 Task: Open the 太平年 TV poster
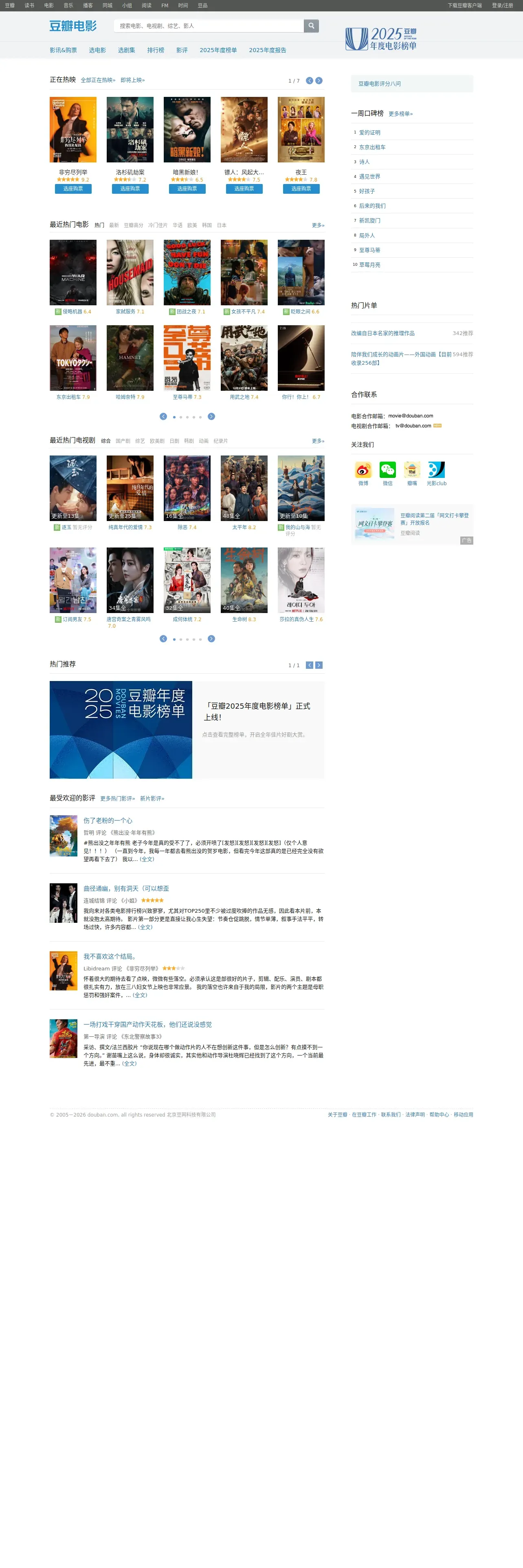[244, 488]
